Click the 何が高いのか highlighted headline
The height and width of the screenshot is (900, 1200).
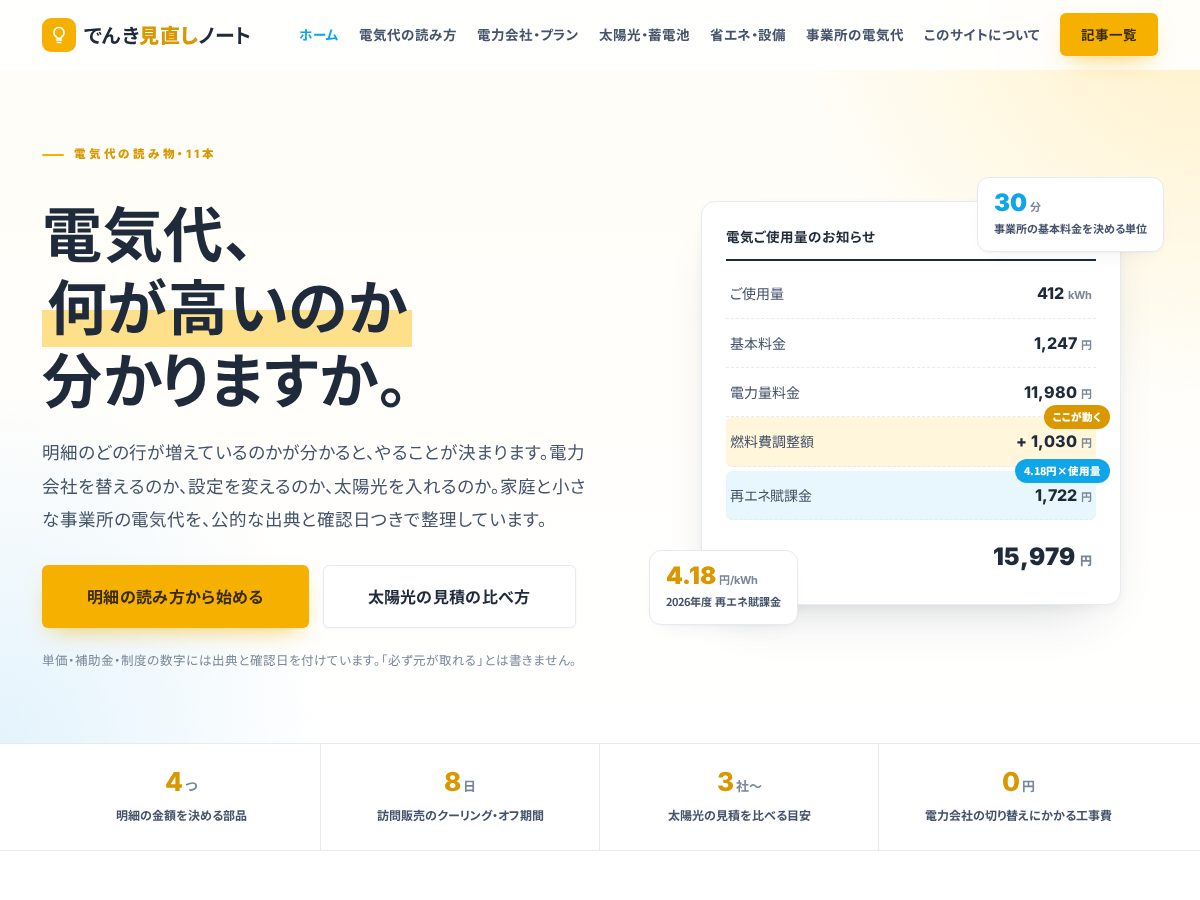[227, 308]
